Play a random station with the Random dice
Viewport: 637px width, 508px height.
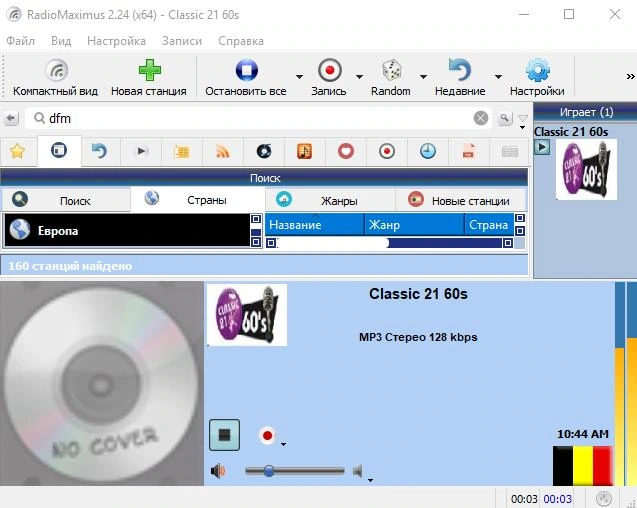tap(391, 77)
